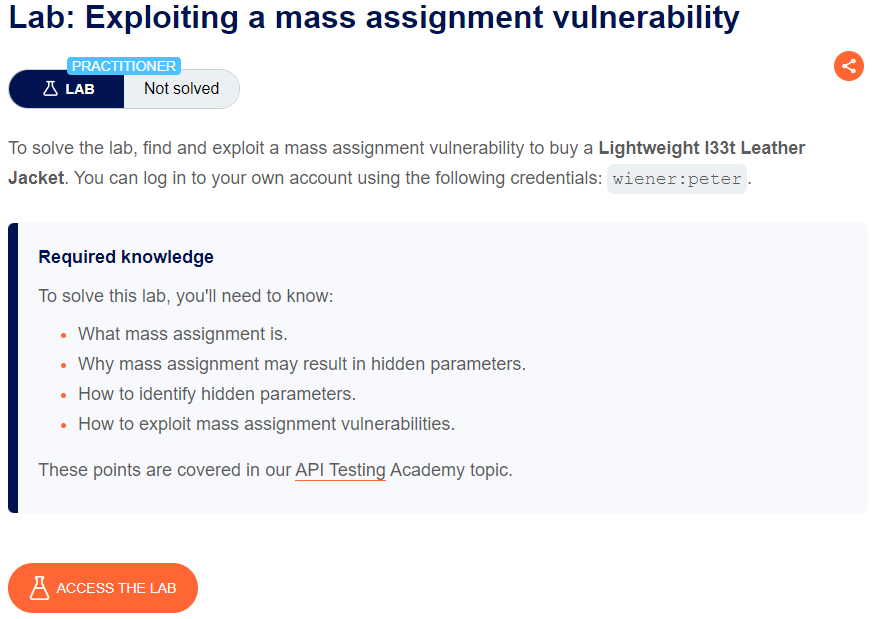Click 'Academy topic.' text after link
Screen dimensions: 878x619
click(451, 469)
